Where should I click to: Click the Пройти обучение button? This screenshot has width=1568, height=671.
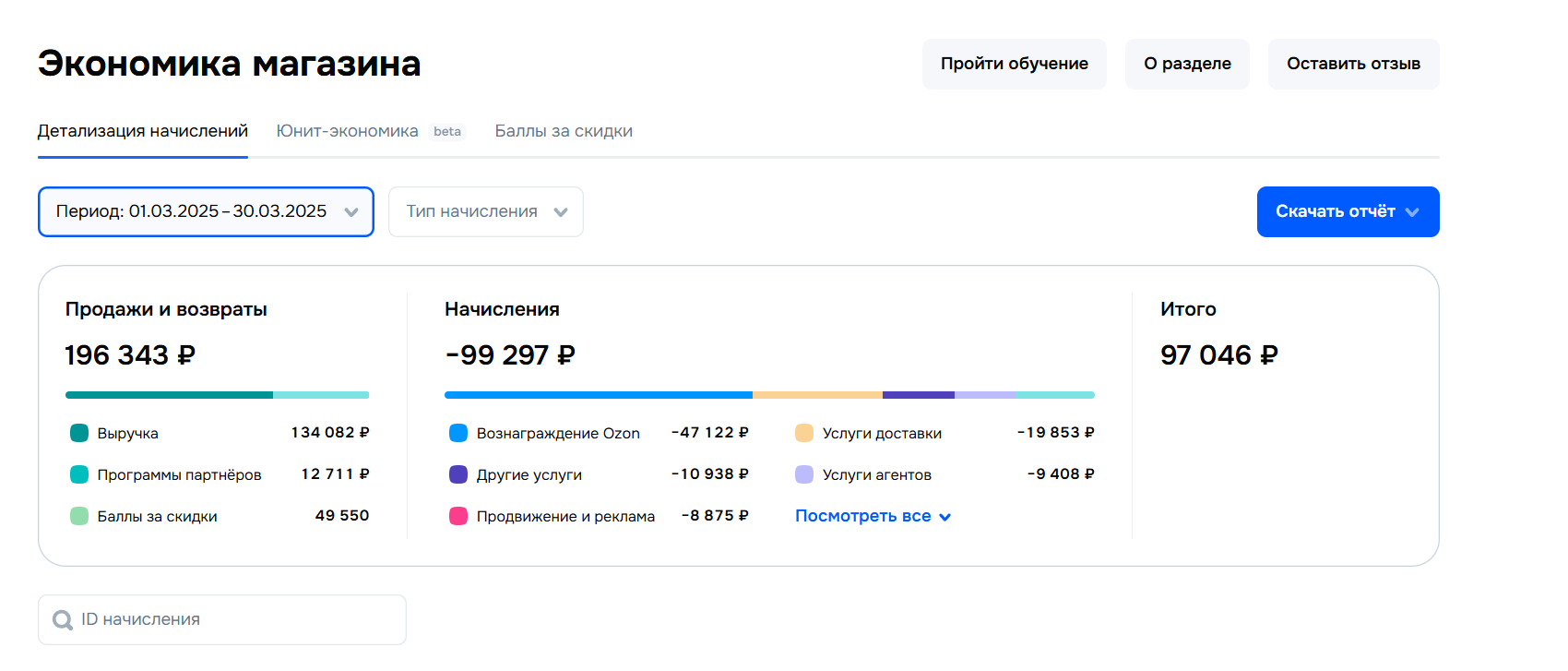[x=1014, y=64]
